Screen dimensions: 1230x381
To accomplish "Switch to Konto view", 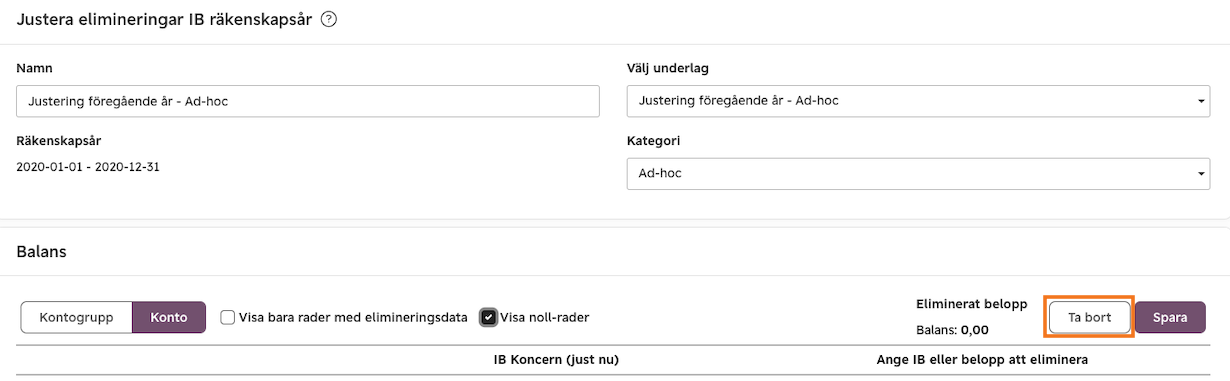I will point(169,318).
